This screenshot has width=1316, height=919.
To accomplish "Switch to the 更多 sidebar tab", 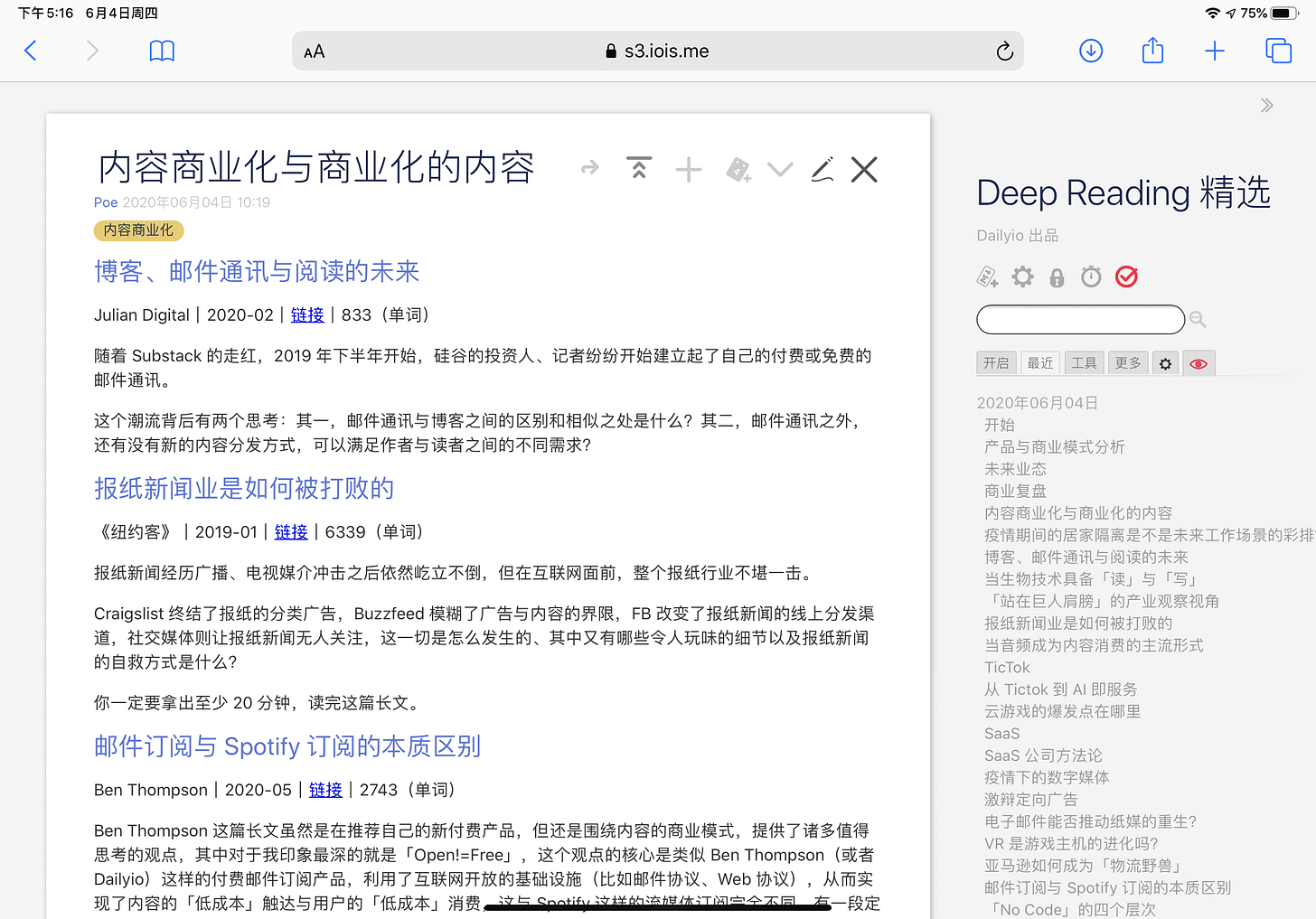I will click(1128, 363).
